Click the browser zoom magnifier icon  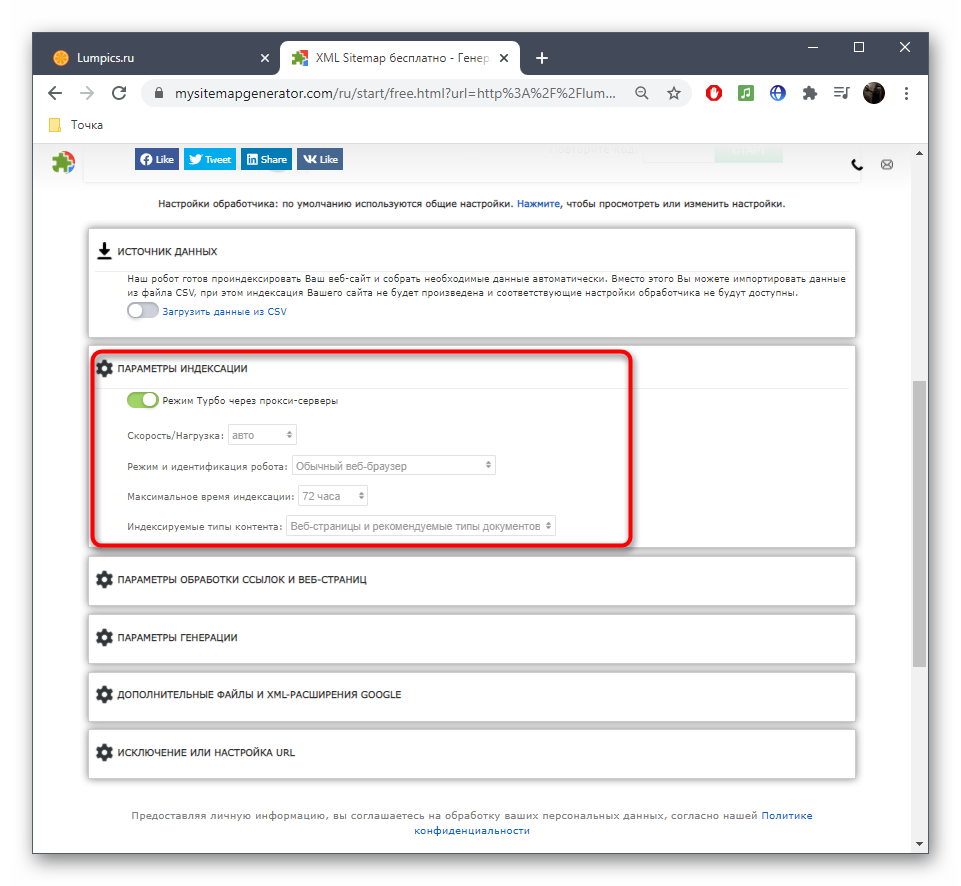[x=642, y=93]
